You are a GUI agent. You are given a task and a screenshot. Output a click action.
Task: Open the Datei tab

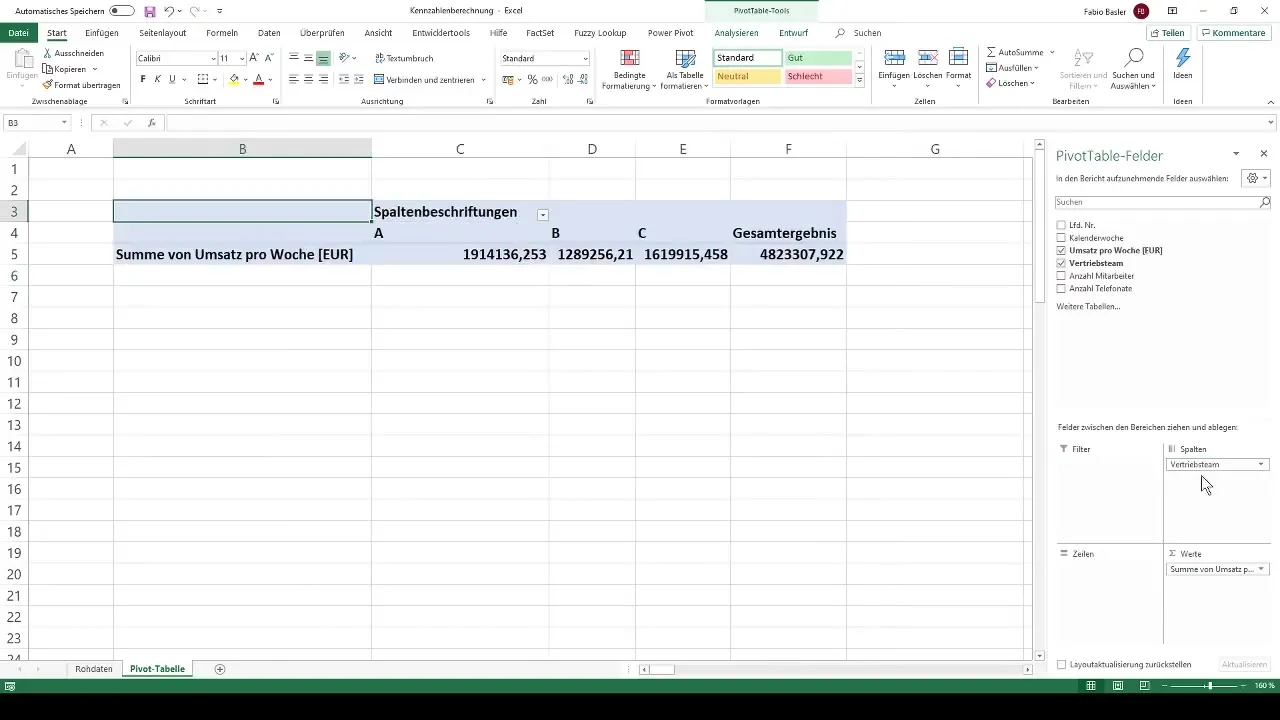18,33
